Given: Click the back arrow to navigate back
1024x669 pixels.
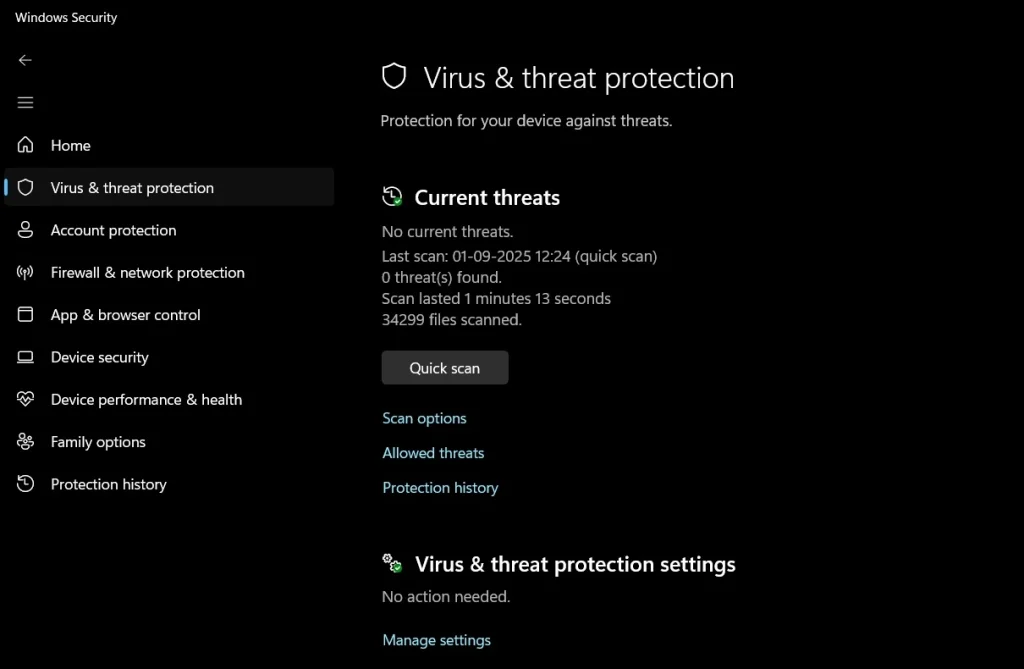Looking at the screenshot, I should pyautogui.click(x=24, y=60).
